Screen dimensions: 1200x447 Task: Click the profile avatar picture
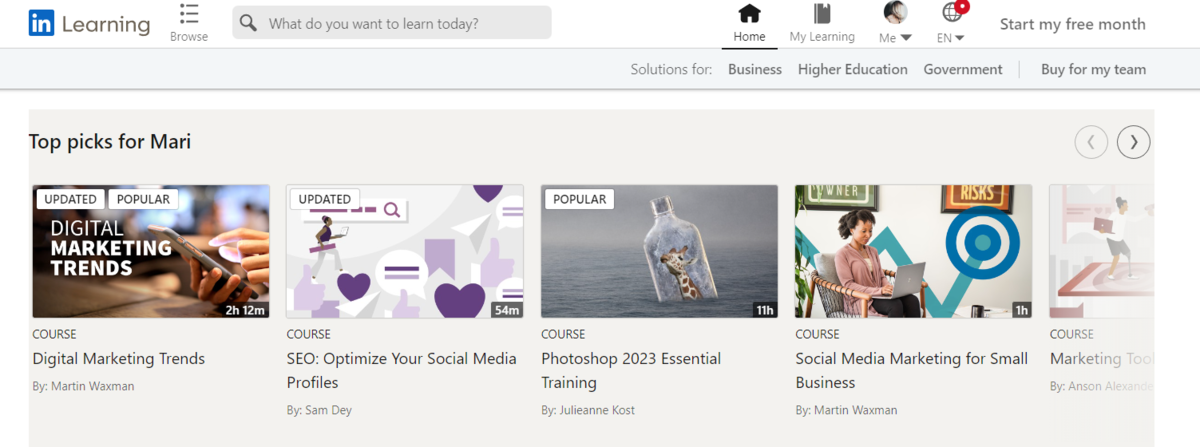click(x=895, y=12)
